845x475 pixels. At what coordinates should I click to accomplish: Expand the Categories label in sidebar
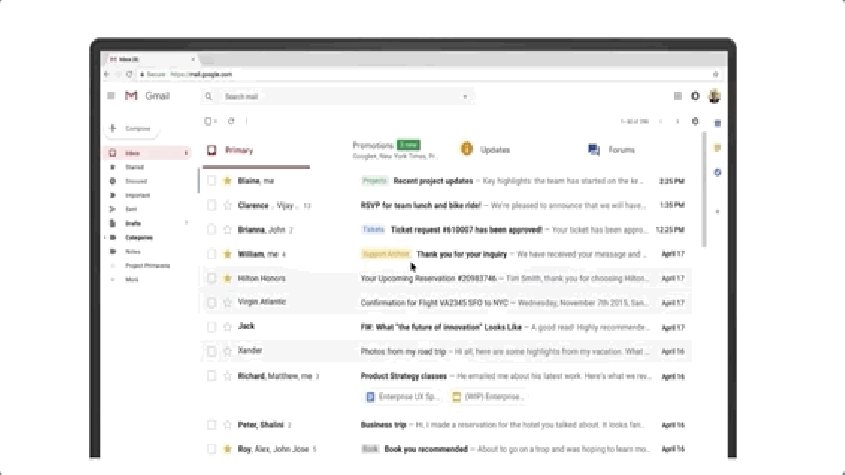(x=106, y=237)
